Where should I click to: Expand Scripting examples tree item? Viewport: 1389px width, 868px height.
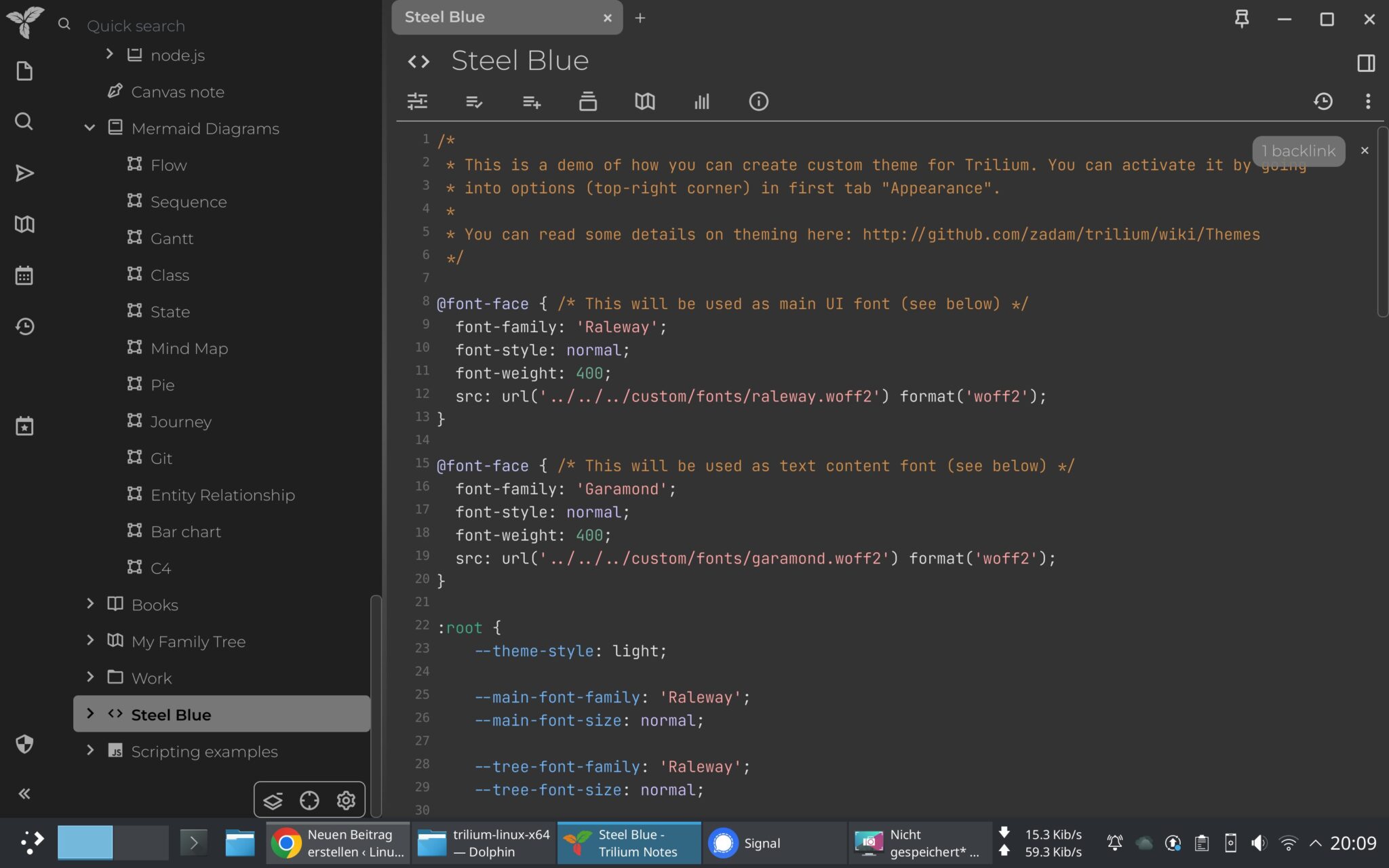pyautogui.click(x=90, y=749)
